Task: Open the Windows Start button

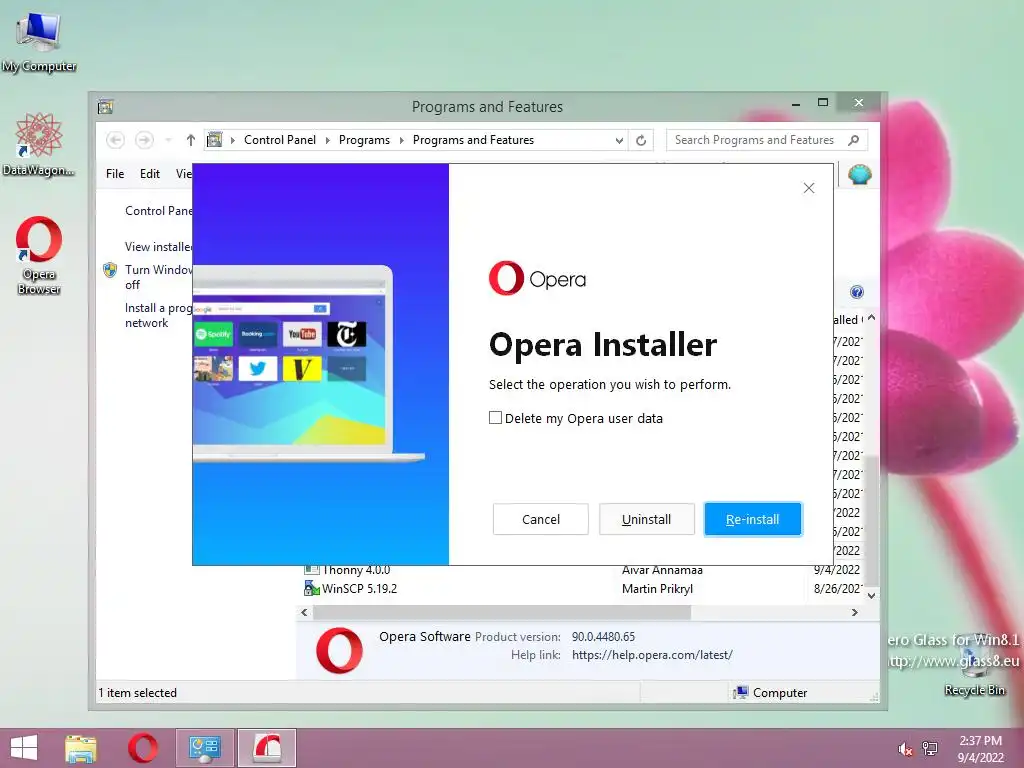Action: (x=24, y=748)
